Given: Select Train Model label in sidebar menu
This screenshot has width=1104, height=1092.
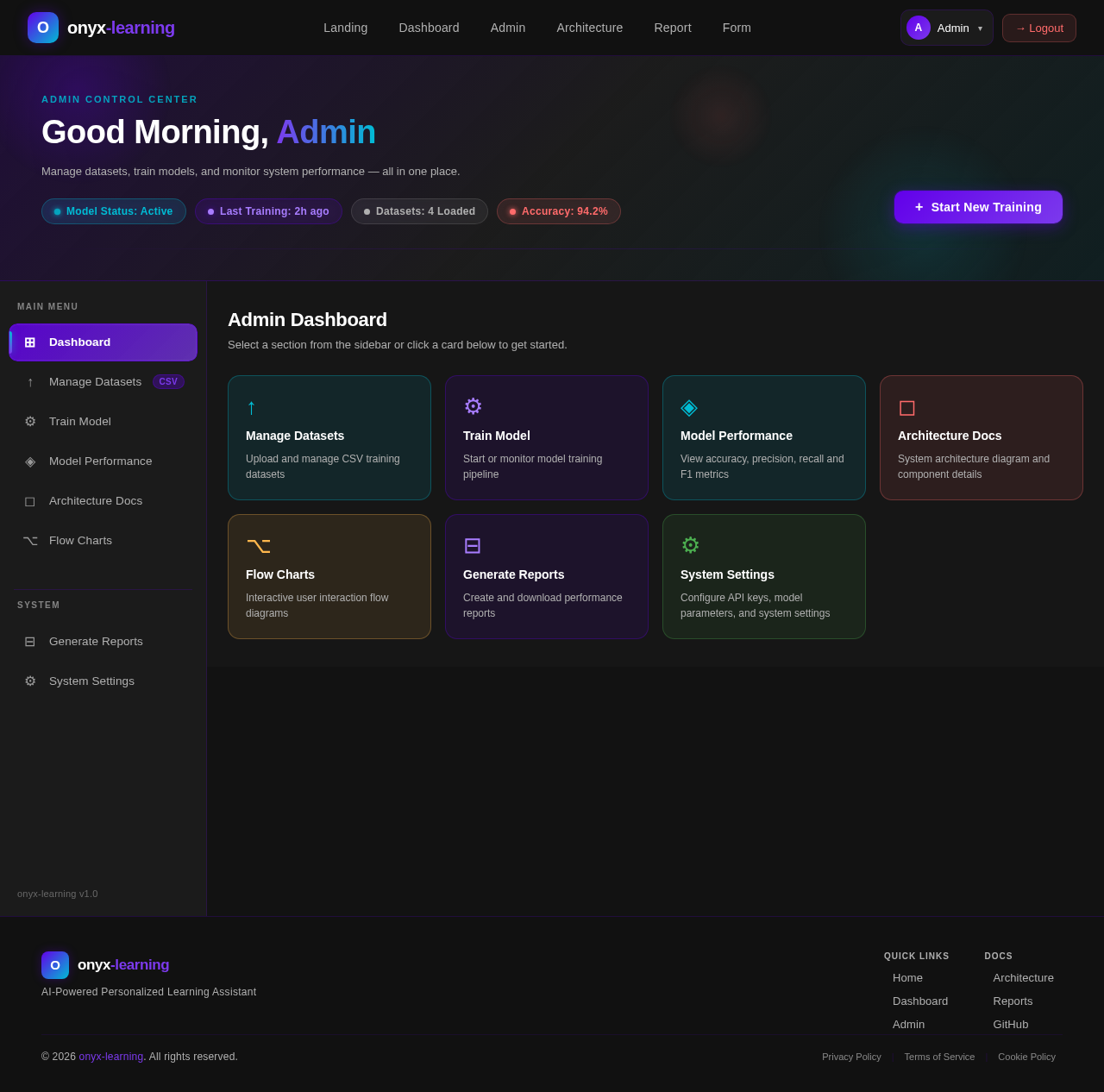Looking at the screenshot, I should click(x=80, y=422).
